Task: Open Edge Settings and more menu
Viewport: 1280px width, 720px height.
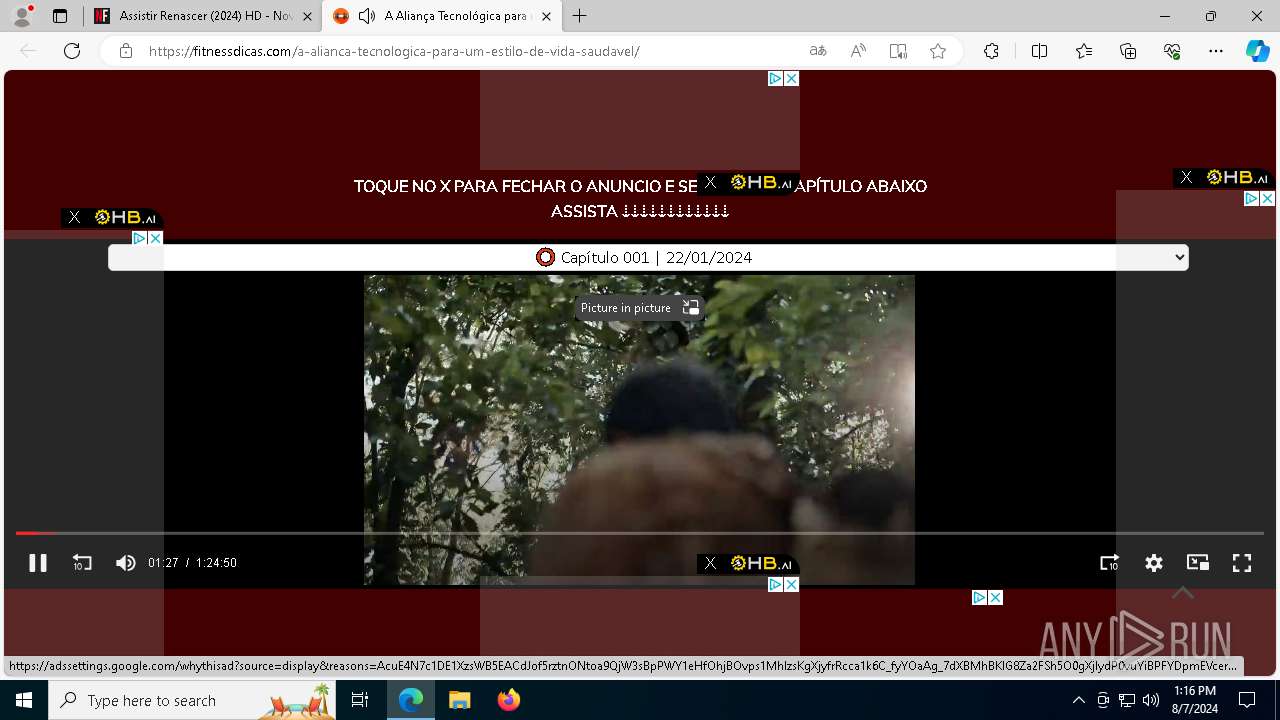Action: coord(1216,51)
